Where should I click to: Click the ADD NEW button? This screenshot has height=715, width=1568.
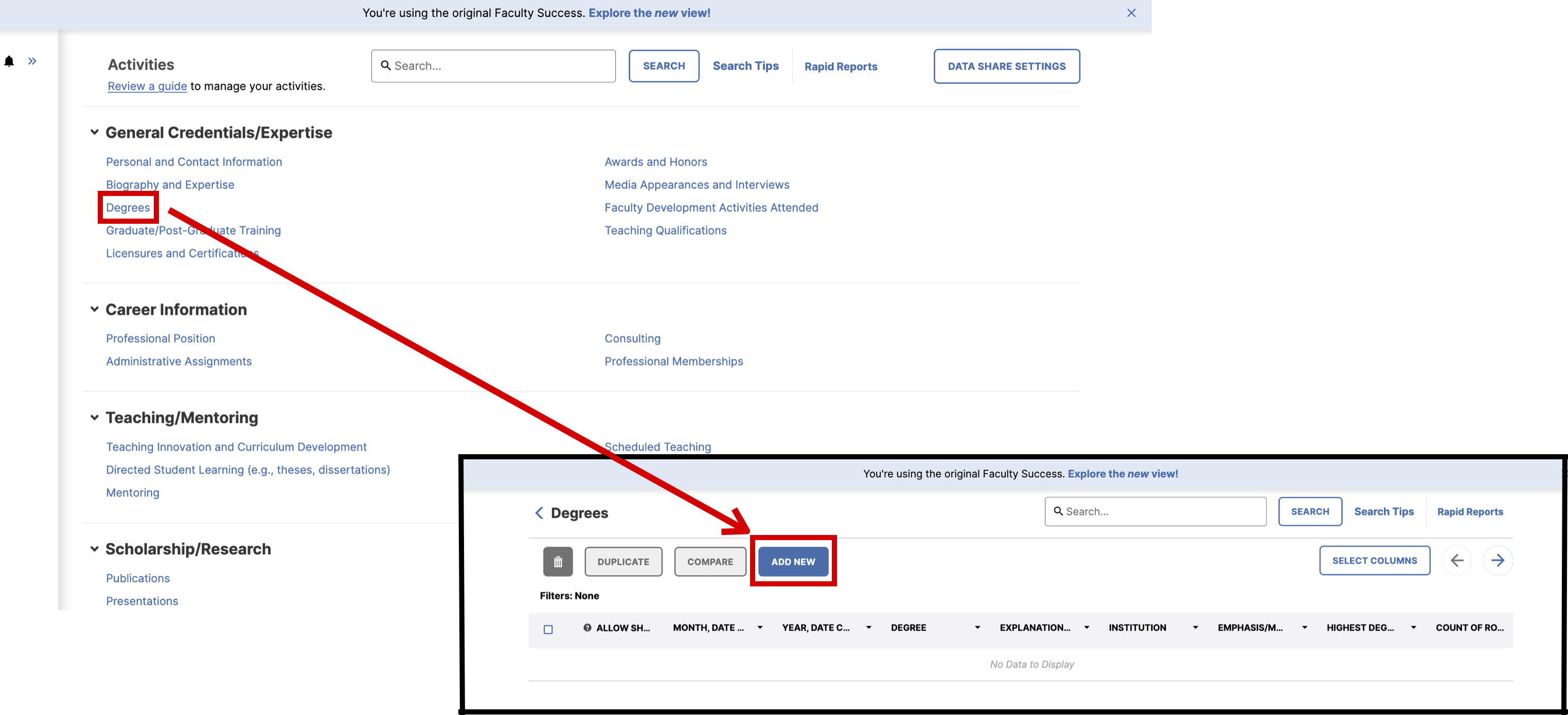click(793, 561)
